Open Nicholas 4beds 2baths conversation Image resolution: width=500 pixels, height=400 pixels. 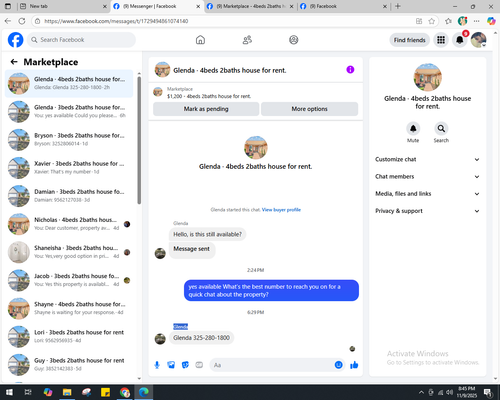[x=69, y=224]
